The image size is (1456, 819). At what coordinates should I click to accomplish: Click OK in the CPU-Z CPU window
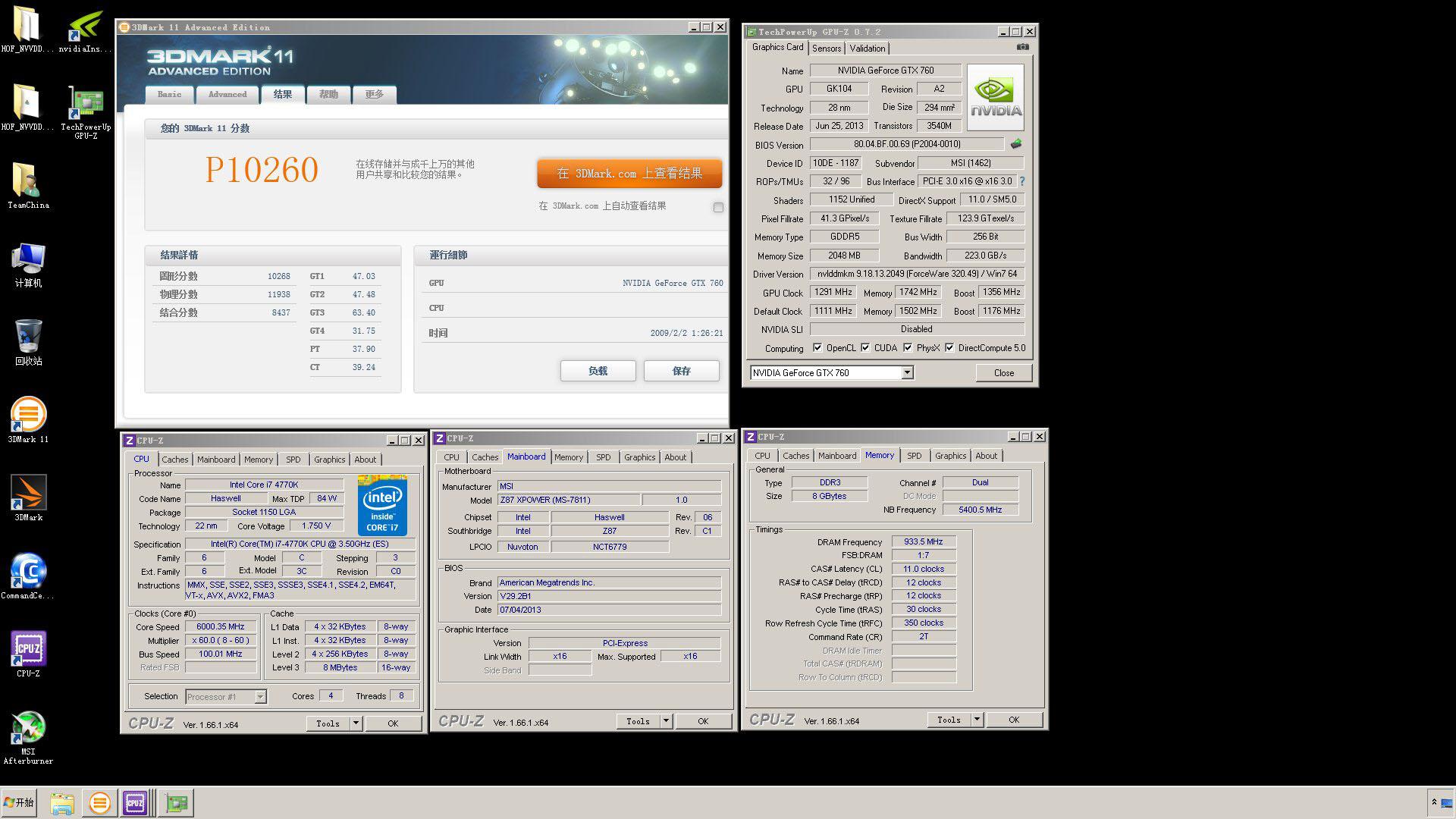(393, 723)
